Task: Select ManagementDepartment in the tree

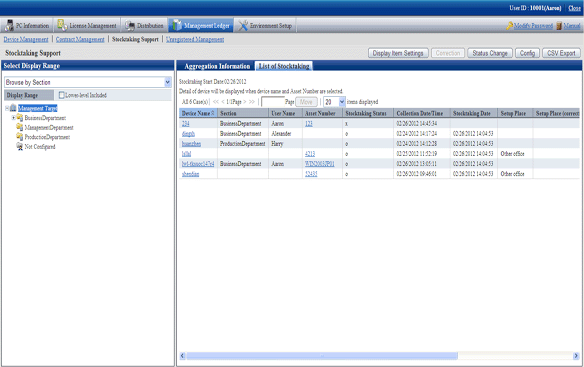Action: pos(49,128)
